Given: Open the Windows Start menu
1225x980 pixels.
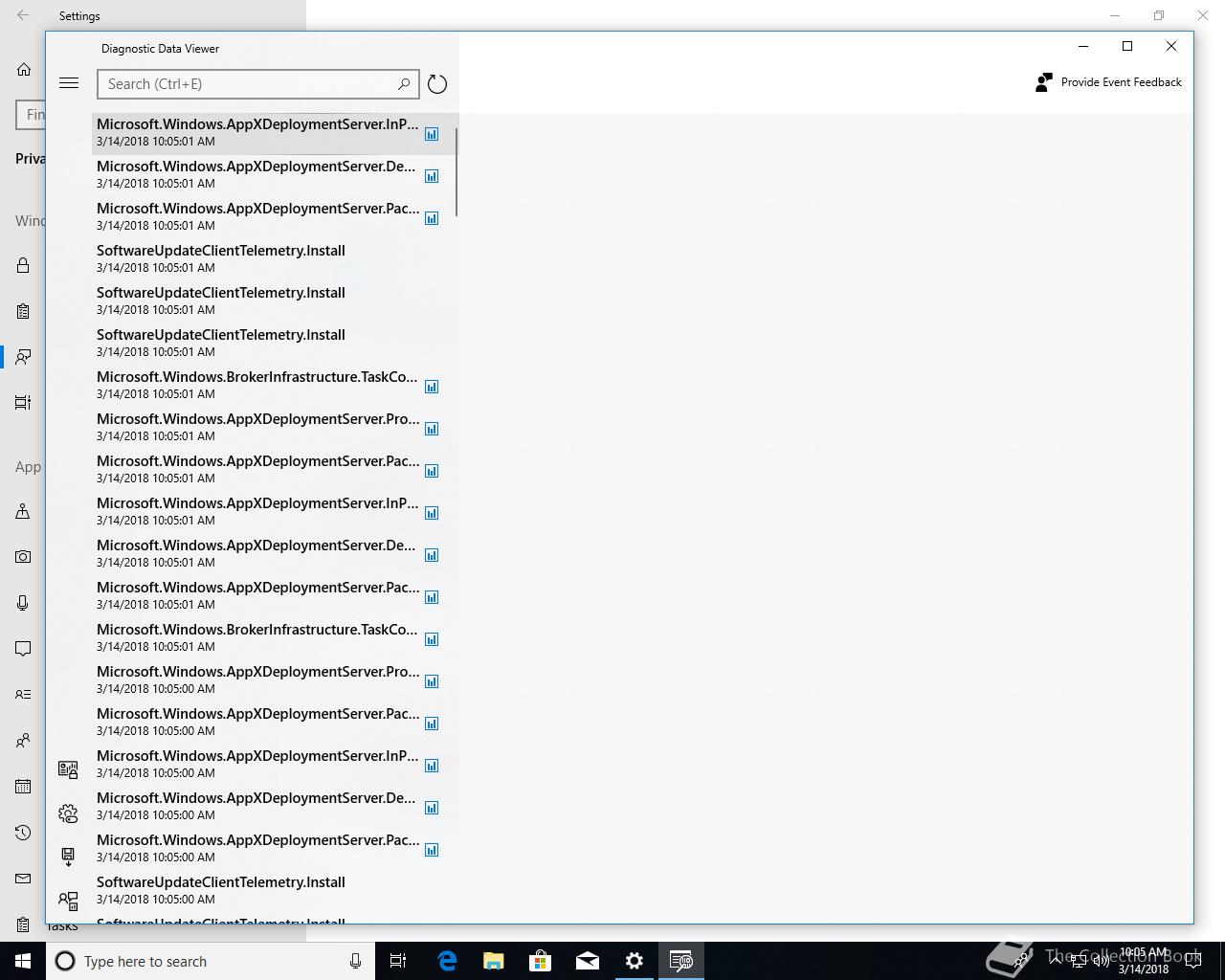Looking at the screenshot, I should (x=23, y=961).
